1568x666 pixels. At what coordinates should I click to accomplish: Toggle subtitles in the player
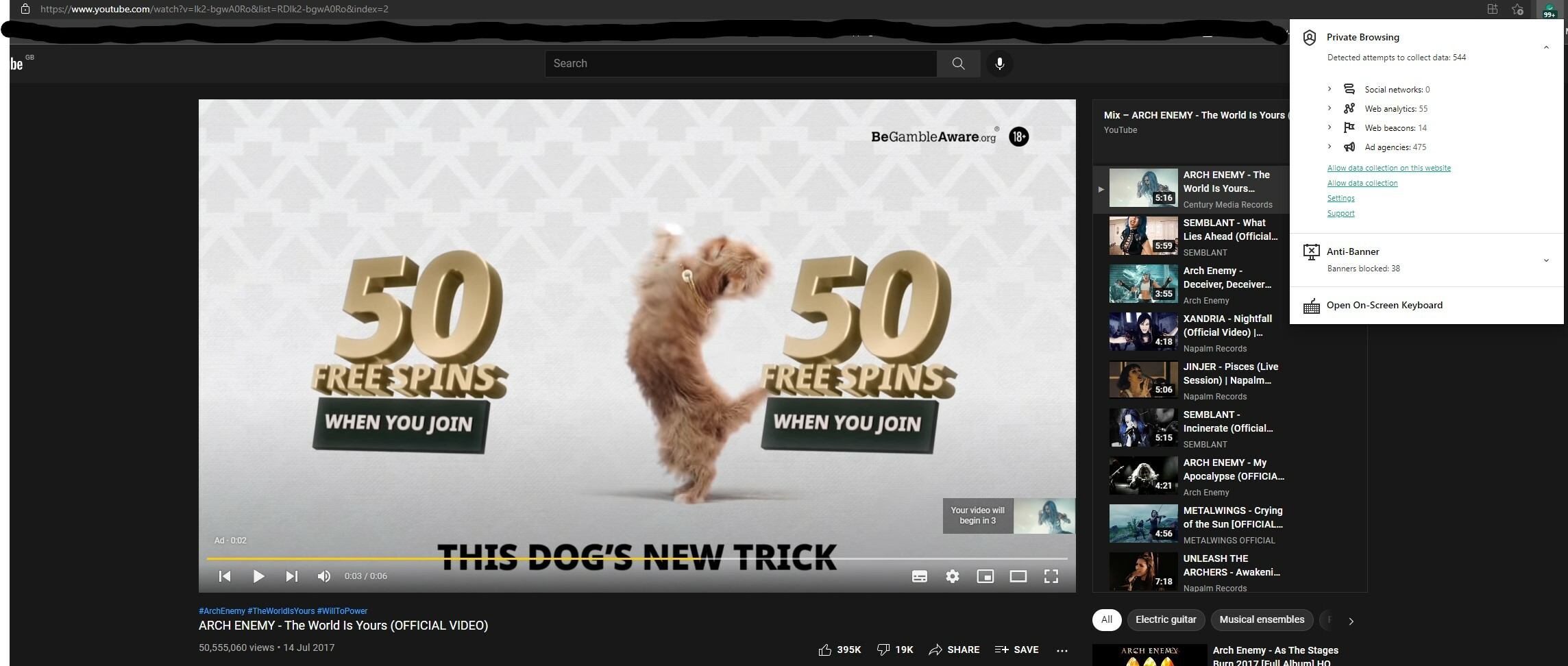(920, 576)
